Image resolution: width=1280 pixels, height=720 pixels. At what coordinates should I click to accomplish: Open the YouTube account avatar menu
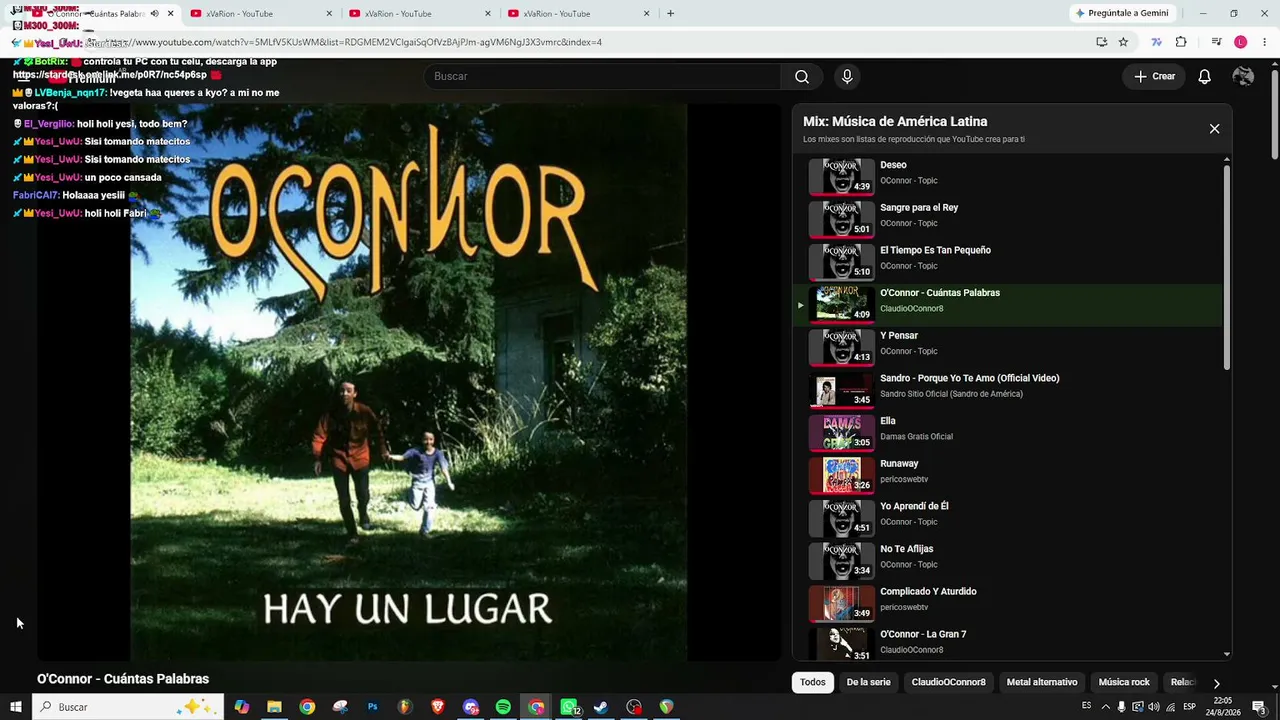(1243, 77)
